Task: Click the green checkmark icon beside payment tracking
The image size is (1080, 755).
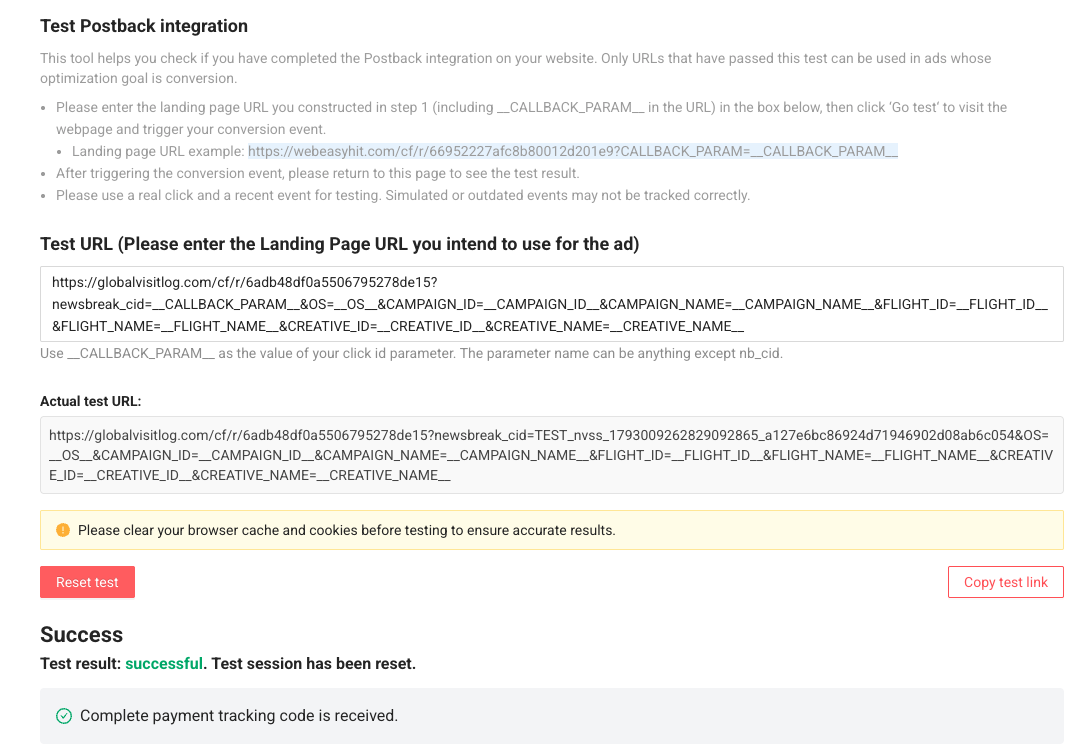Action: (x=64, y=716)
